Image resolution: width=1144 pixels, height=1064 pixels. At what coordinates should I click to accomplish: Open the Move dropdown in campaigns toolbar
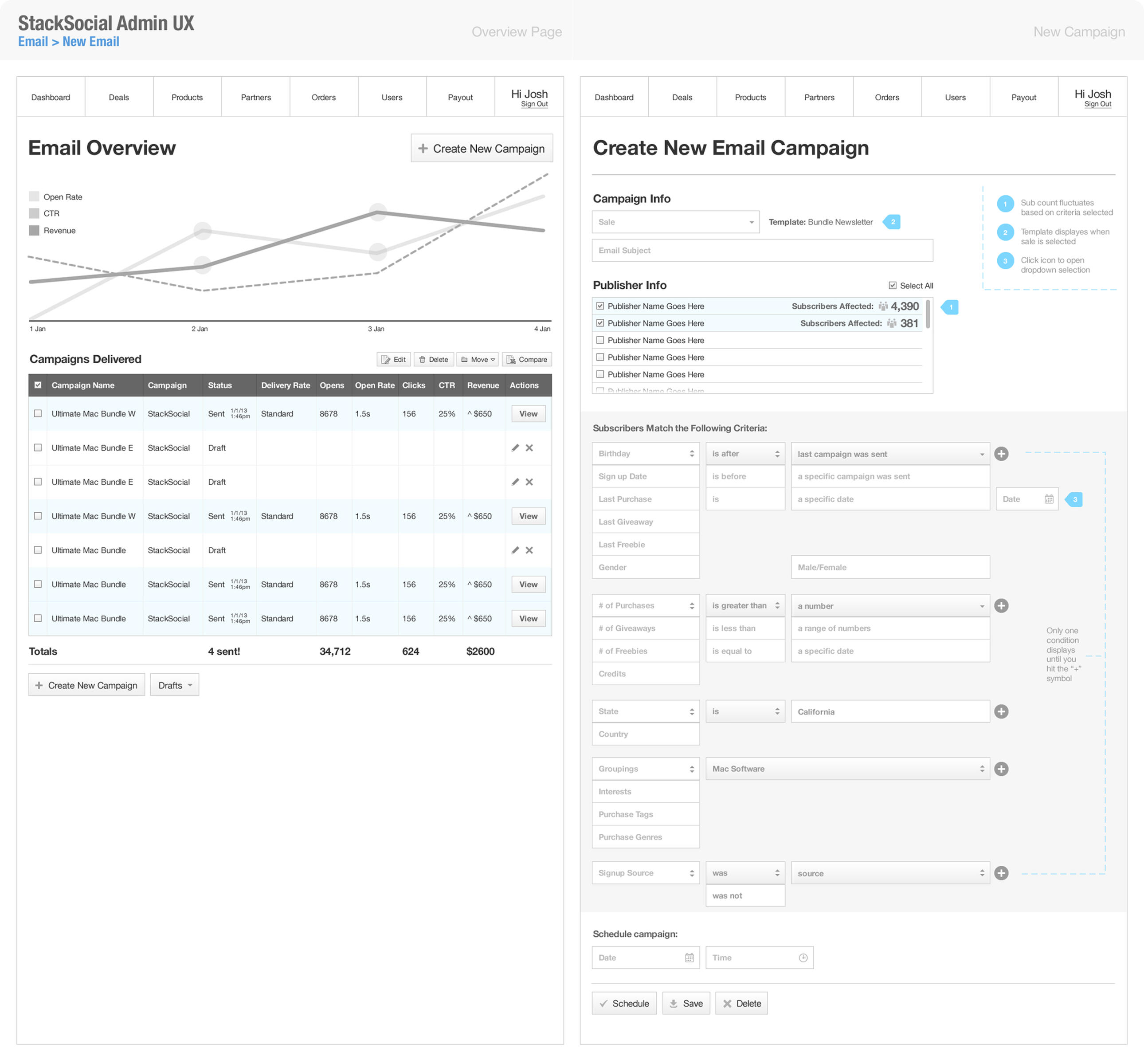click(x=478, y=359)
